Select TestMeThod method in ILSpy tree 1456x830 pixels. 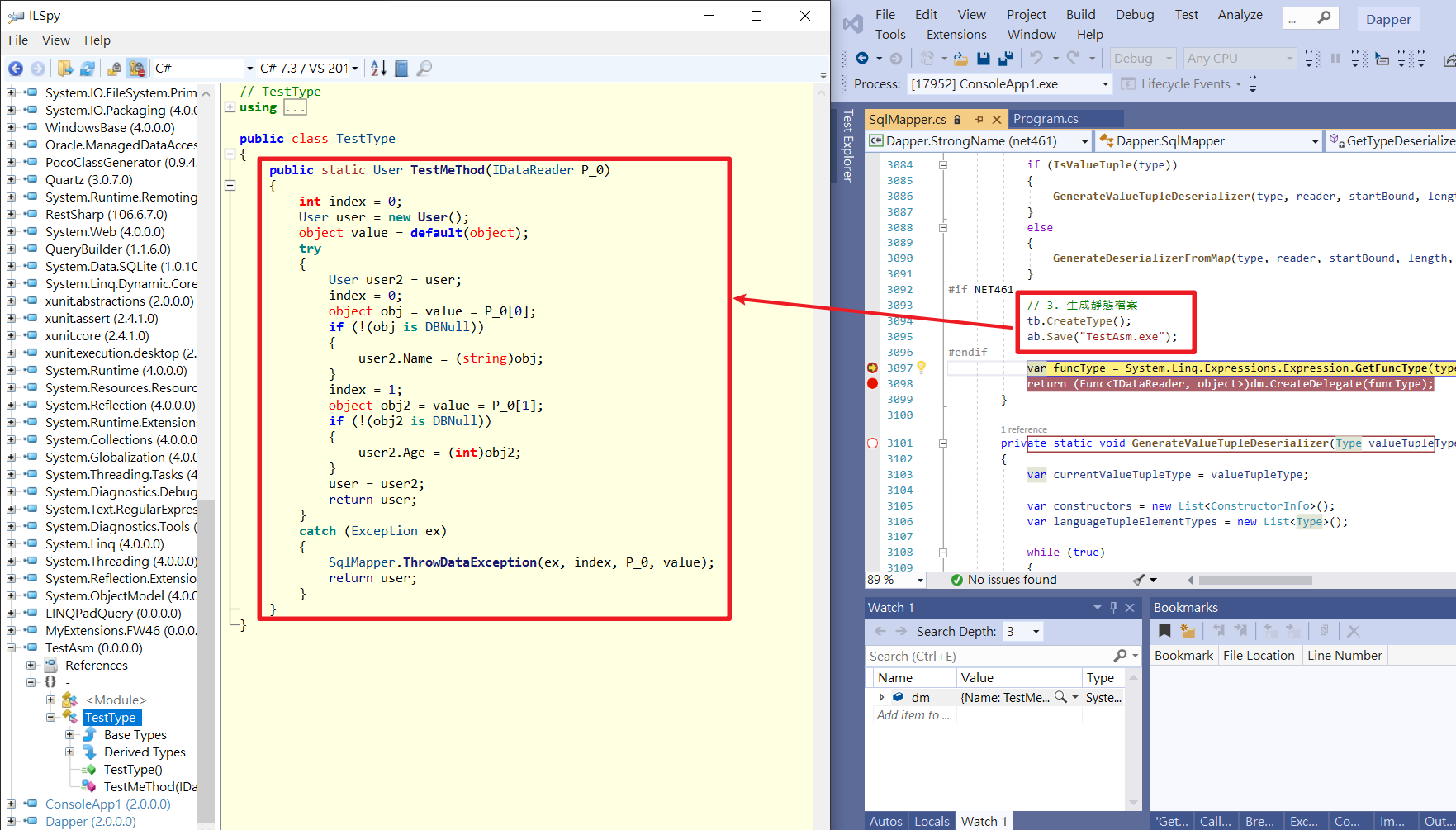tap(150, 787)
